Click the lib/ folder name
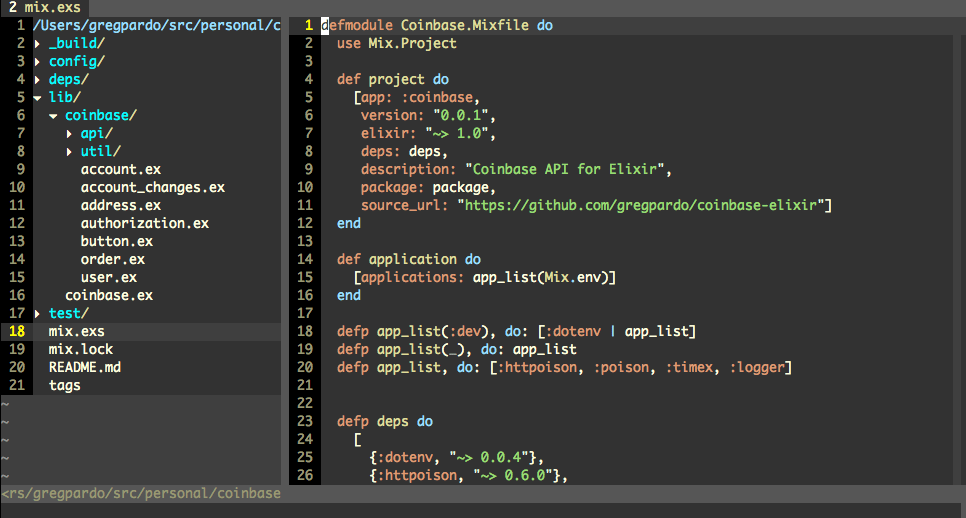This screenshot has width=966, height=518. 65,97
